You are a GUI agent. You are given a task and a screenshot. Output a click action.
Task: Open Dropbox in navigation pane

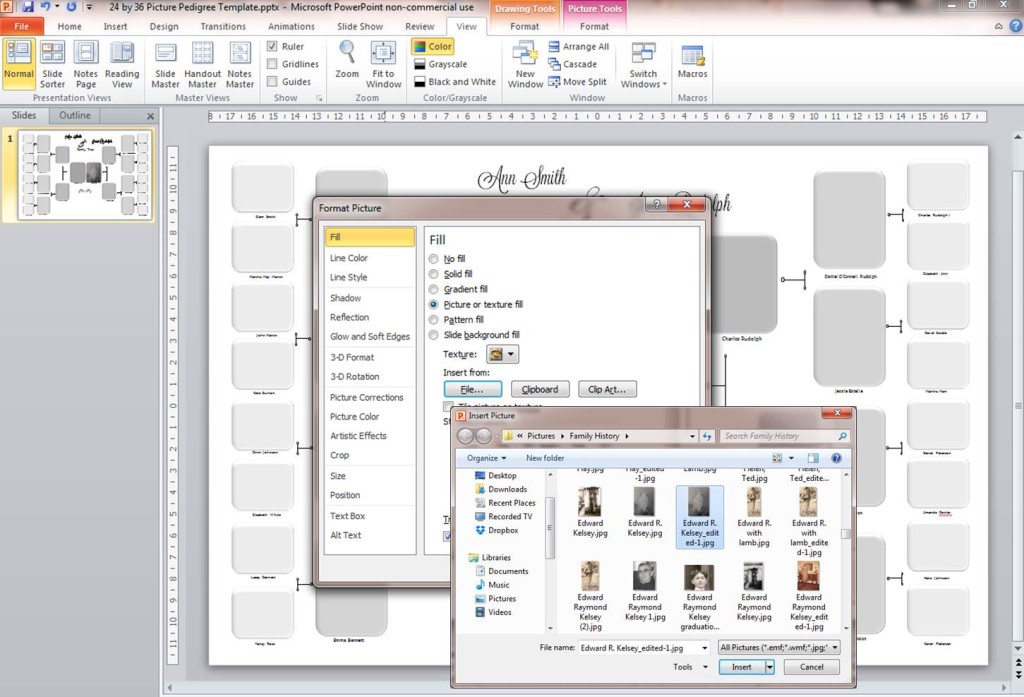point(502,530)
